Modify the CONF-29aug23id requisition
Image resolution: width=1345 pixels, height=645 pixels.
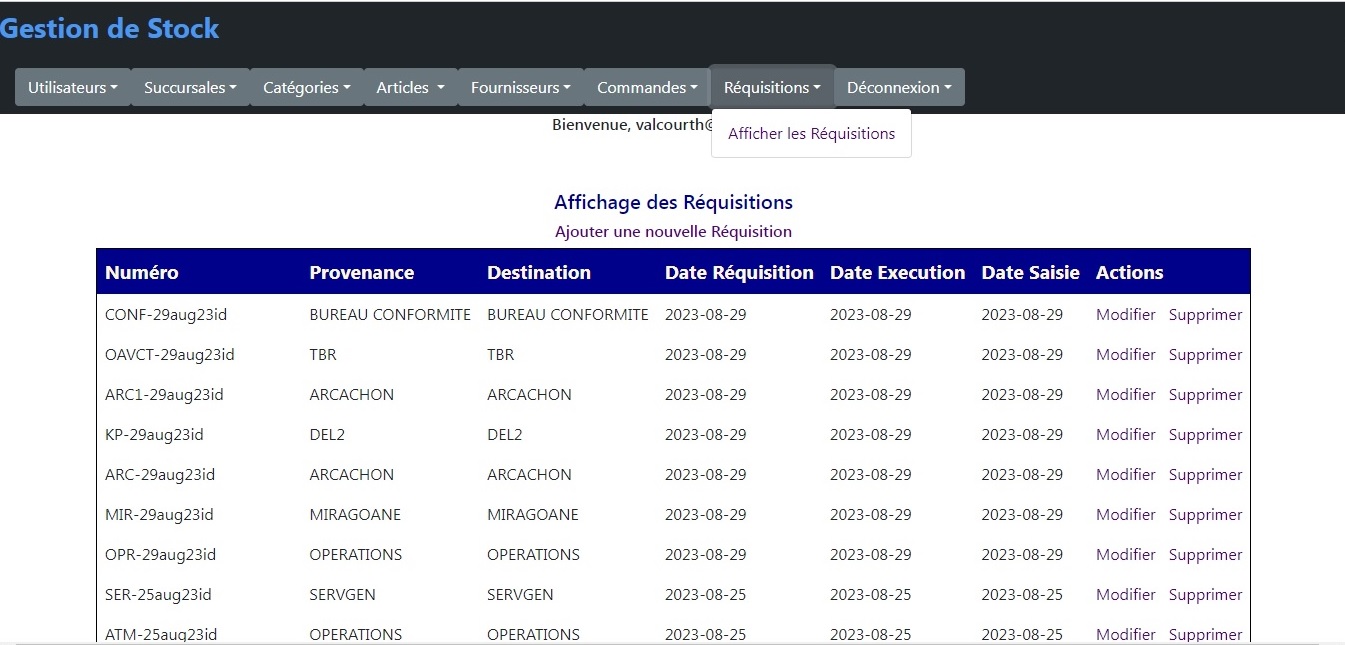click(1125, 315)
